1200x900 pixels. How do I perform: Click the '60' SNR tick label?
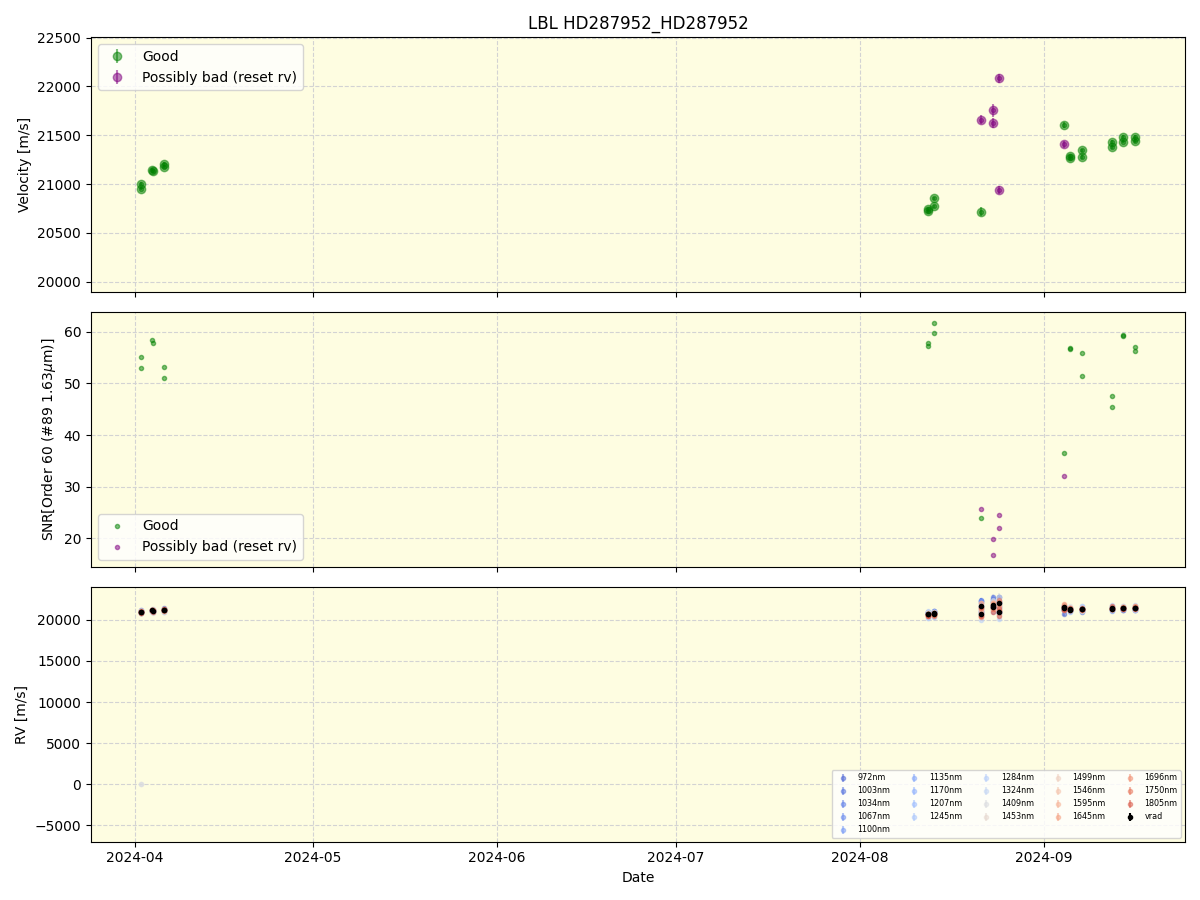[73, 332]
